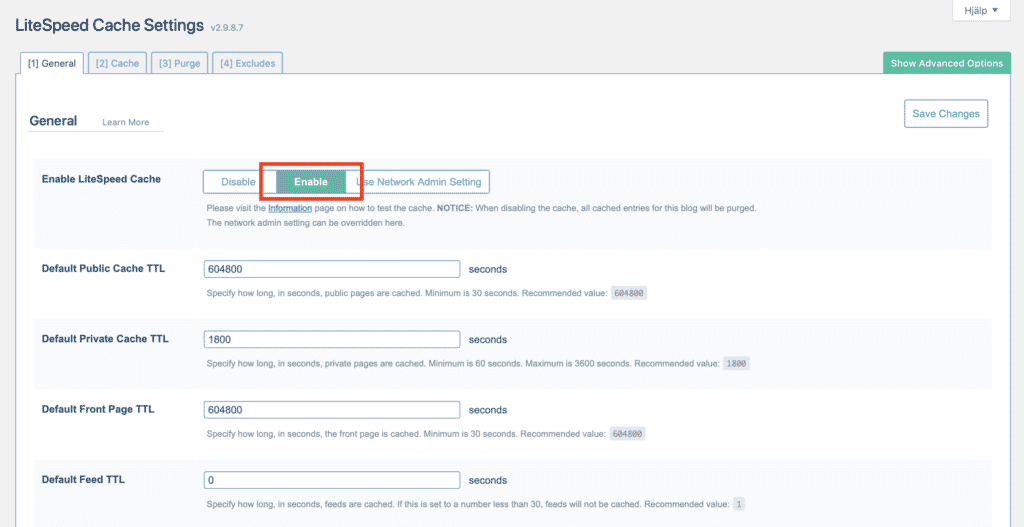Select Use Network Admin Setting option

[x=422, y=182]
